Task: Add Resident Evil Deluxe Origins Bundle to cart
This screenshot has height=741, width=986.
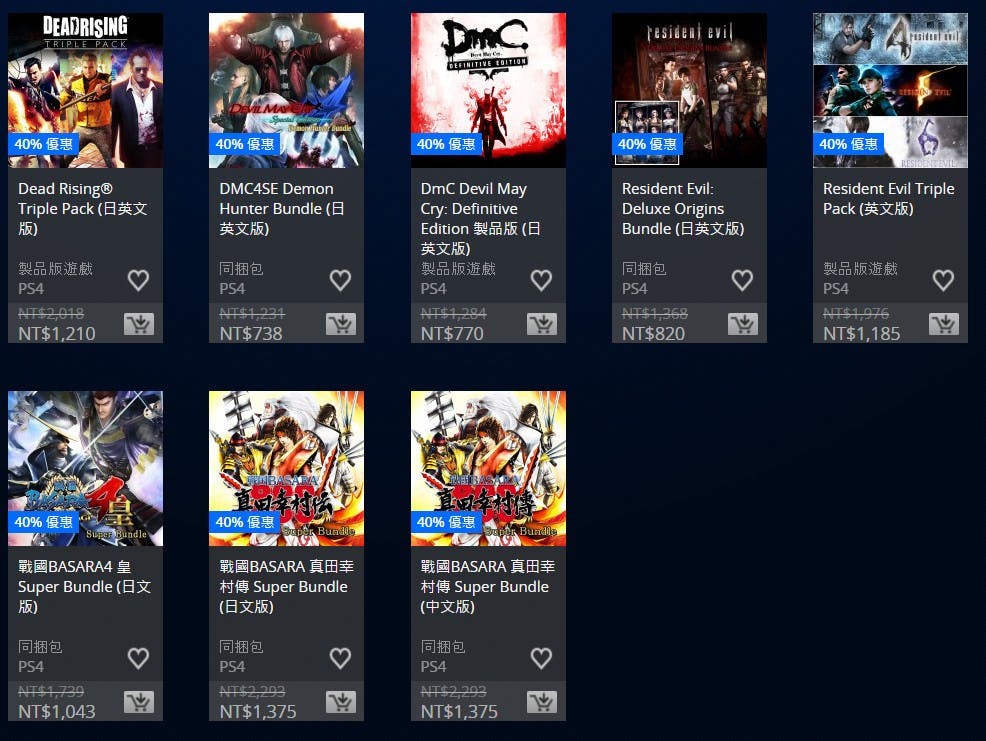Action: pyautogui.click(x=743, y=324)
